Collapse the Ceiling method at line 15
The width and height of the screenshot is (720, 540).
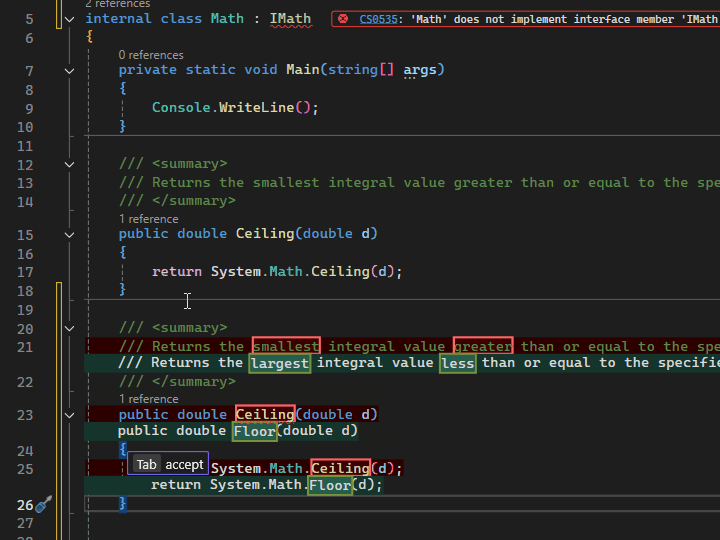tap(69, 235)
